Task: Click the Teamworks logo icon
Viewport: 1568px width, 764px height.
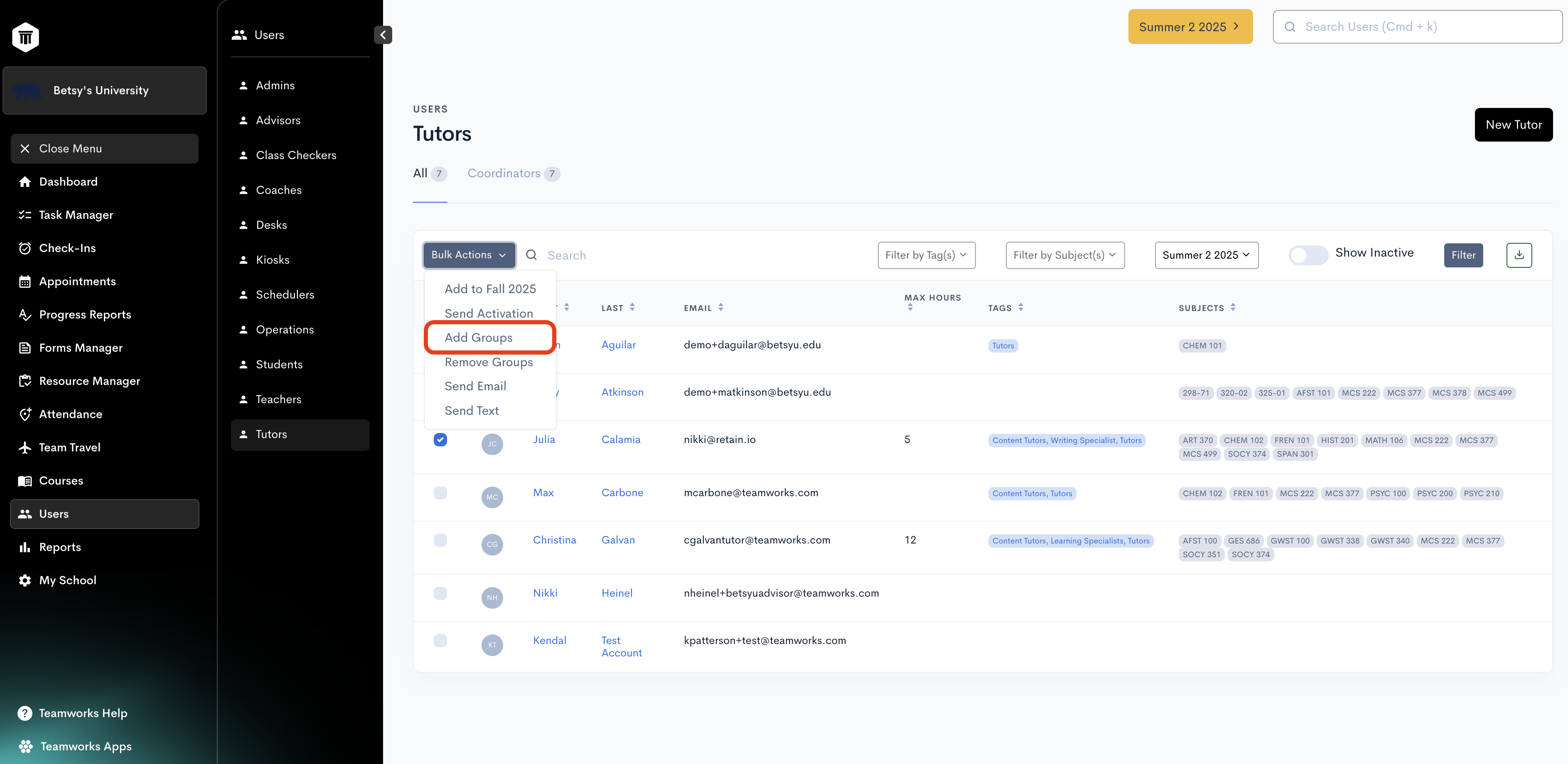Action: (26, 37)
